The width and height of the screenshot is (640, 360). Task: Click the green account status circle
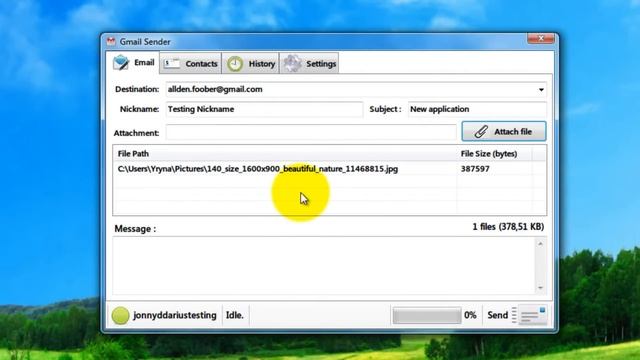(x=120, y=316)
